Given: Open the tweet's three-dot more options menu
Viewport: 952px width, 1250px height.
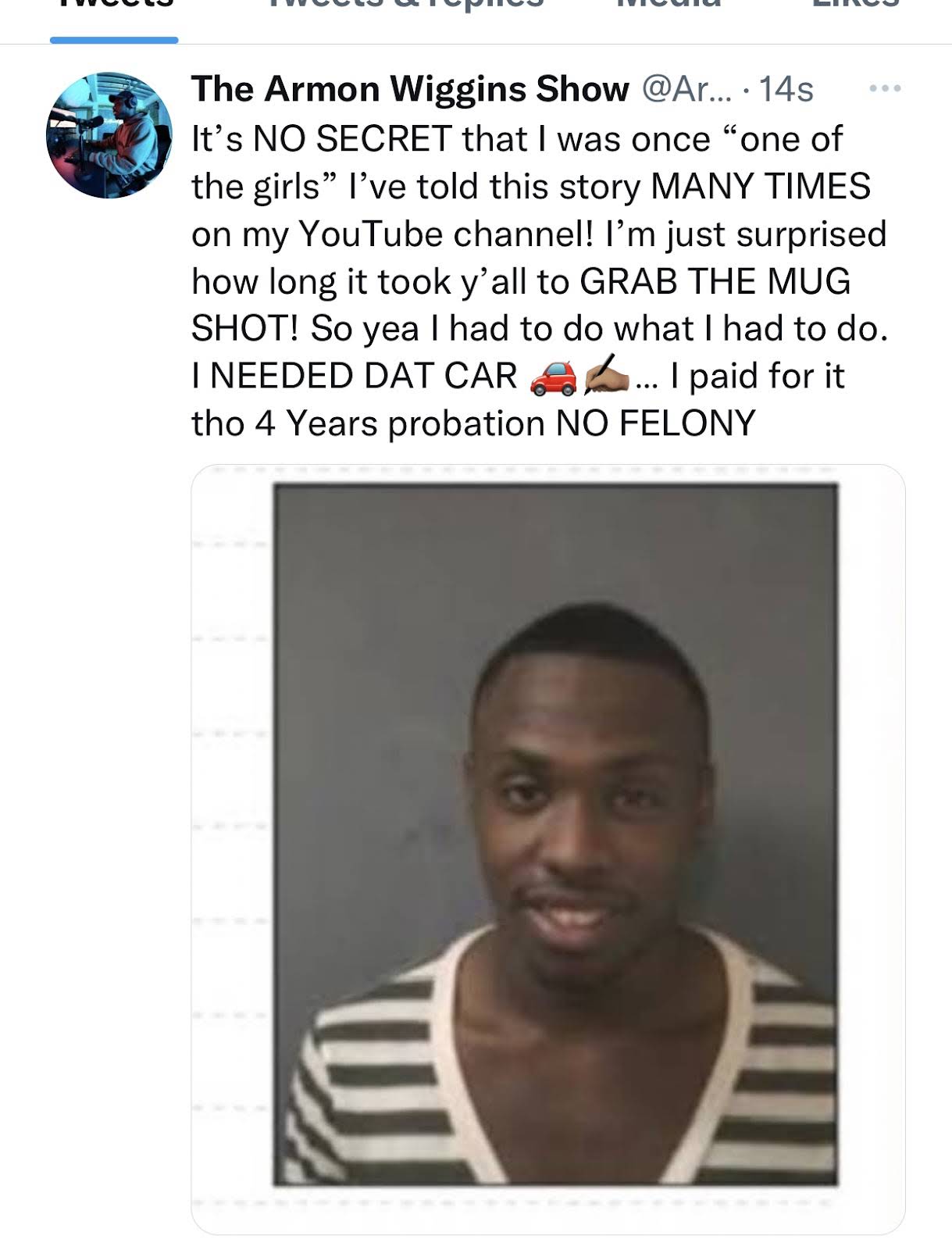Looking at the screenshot, I should (x=886, y=88).
